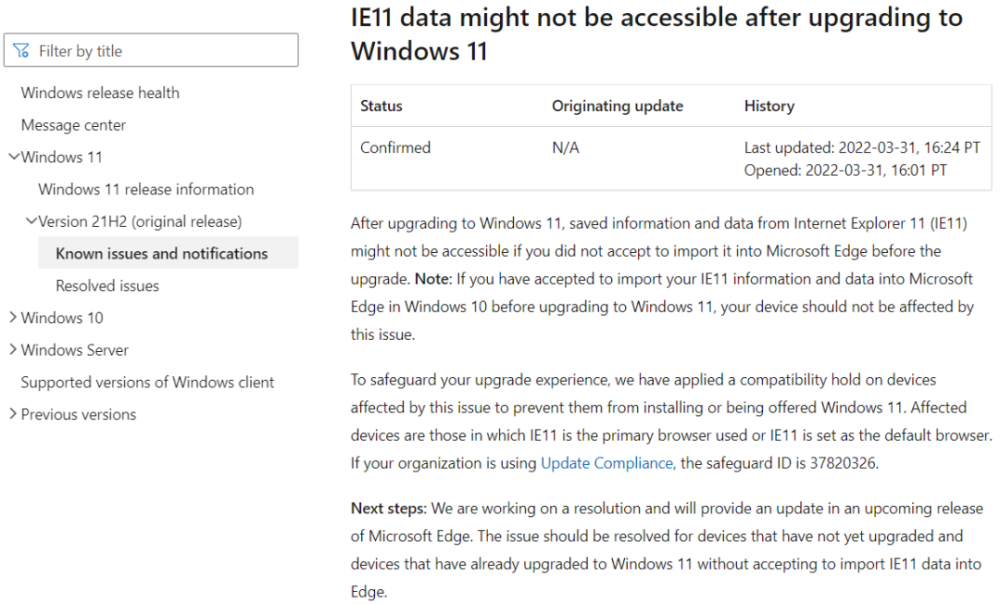Follow the Update Compliance link

pos(606,463)
